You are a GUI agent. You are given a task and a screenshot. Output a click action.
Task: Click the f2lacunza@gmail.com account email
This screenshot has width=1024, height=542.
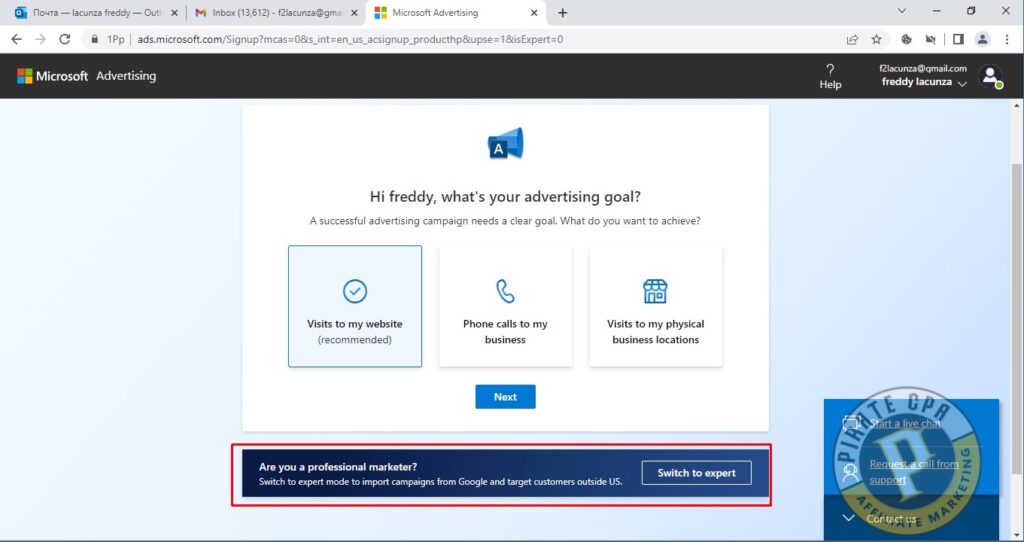click(923, 68)
